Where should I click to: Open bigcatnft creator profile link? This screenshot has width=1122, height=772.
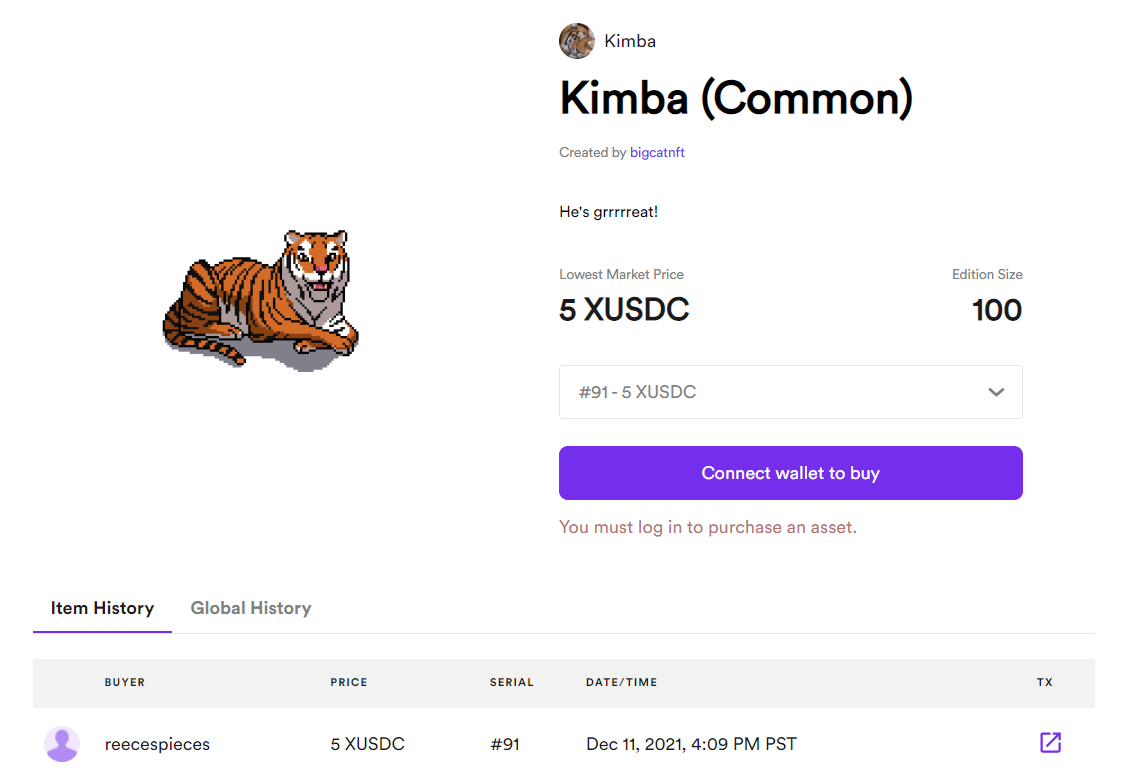click(657, 153)
